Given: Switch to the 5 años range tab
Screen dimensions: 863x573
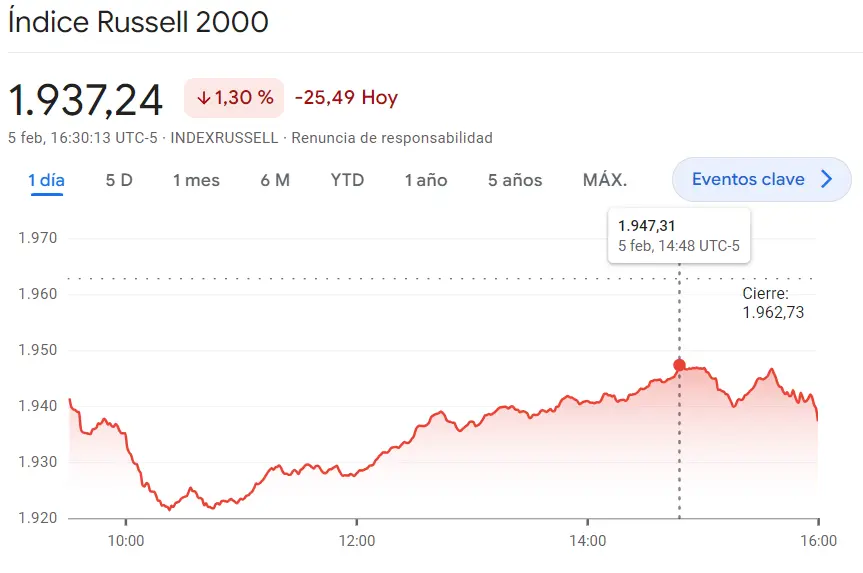Looking at the screenshot, I should pyautogui.click(x=515, y=180).
